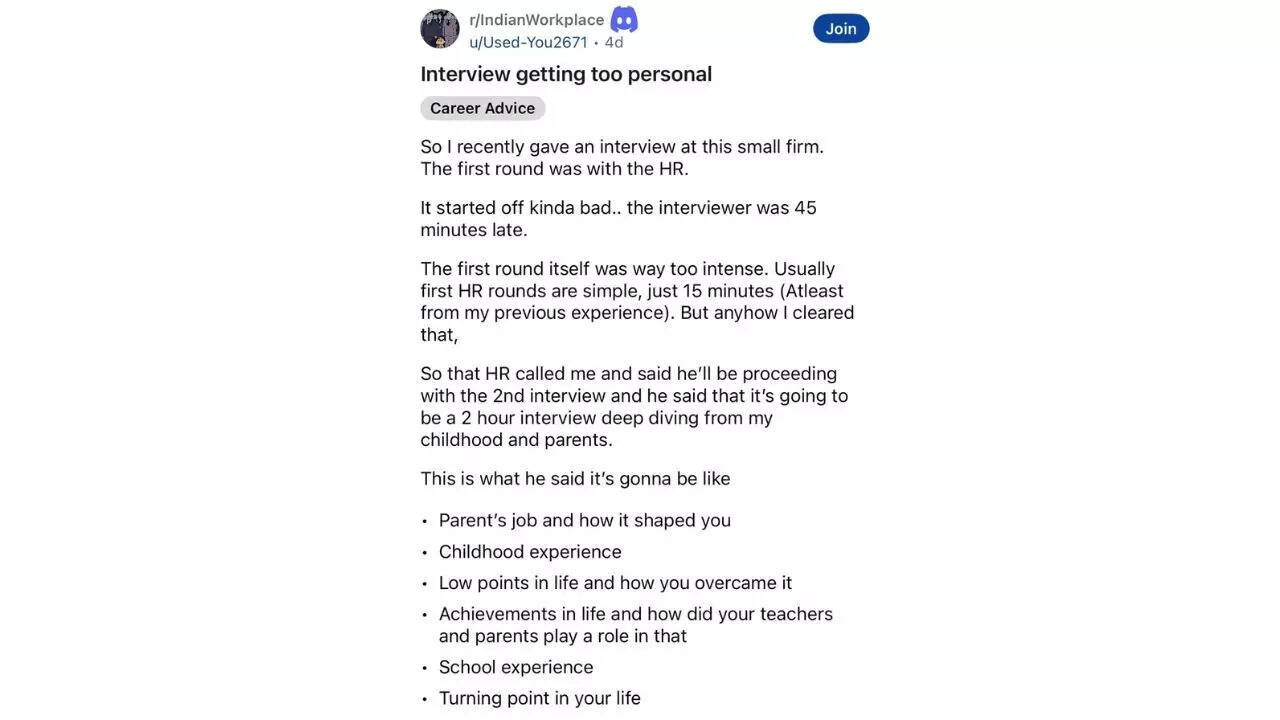Image resolution: width=1280 pixels, height=720 pixels.
Task: Click the r/IndianWorkplace community avatar
Action: tap(439, 28)
